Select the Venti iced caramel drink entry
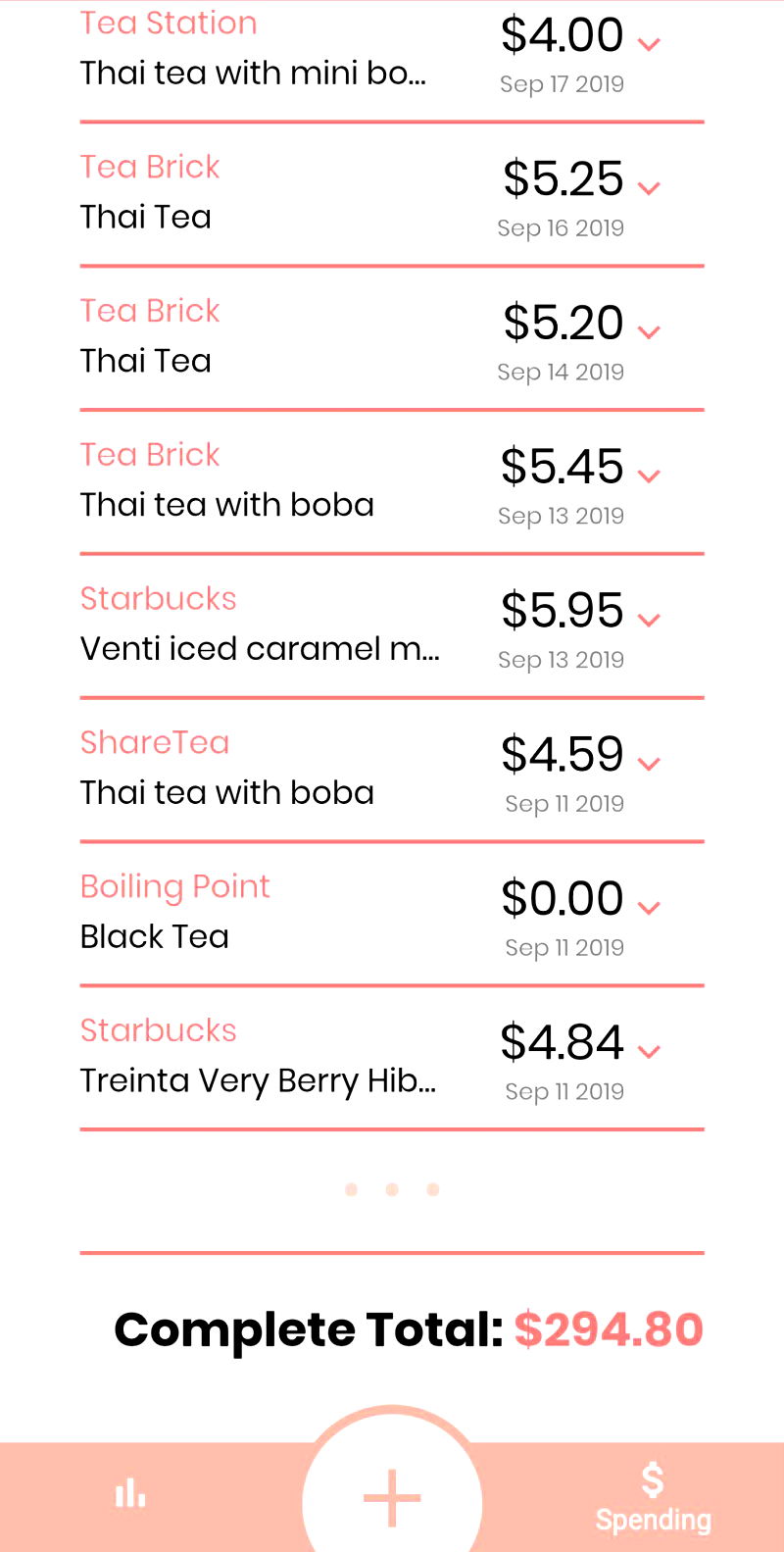 click(x=260, y=648)
